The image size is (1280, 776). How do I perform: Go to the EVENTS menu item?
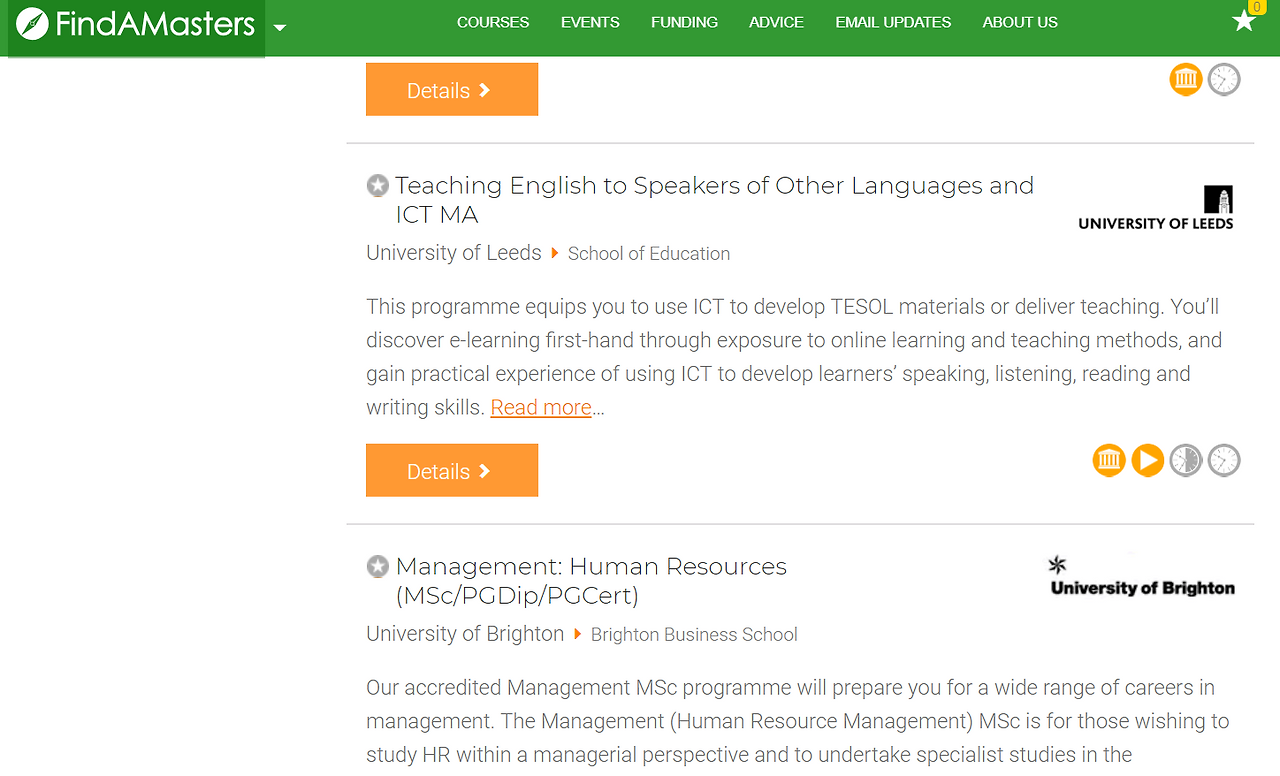point(590,22)
